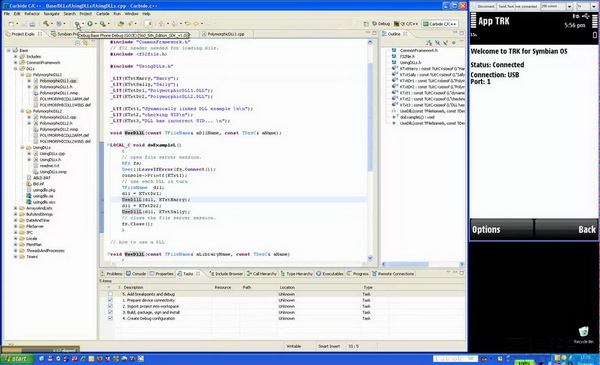This screenshot has width=600, height=365.
Task: Uncheck 'Prepare device connectivity' task checkbox
Action: pyautogui.click(x=110, y=300)
